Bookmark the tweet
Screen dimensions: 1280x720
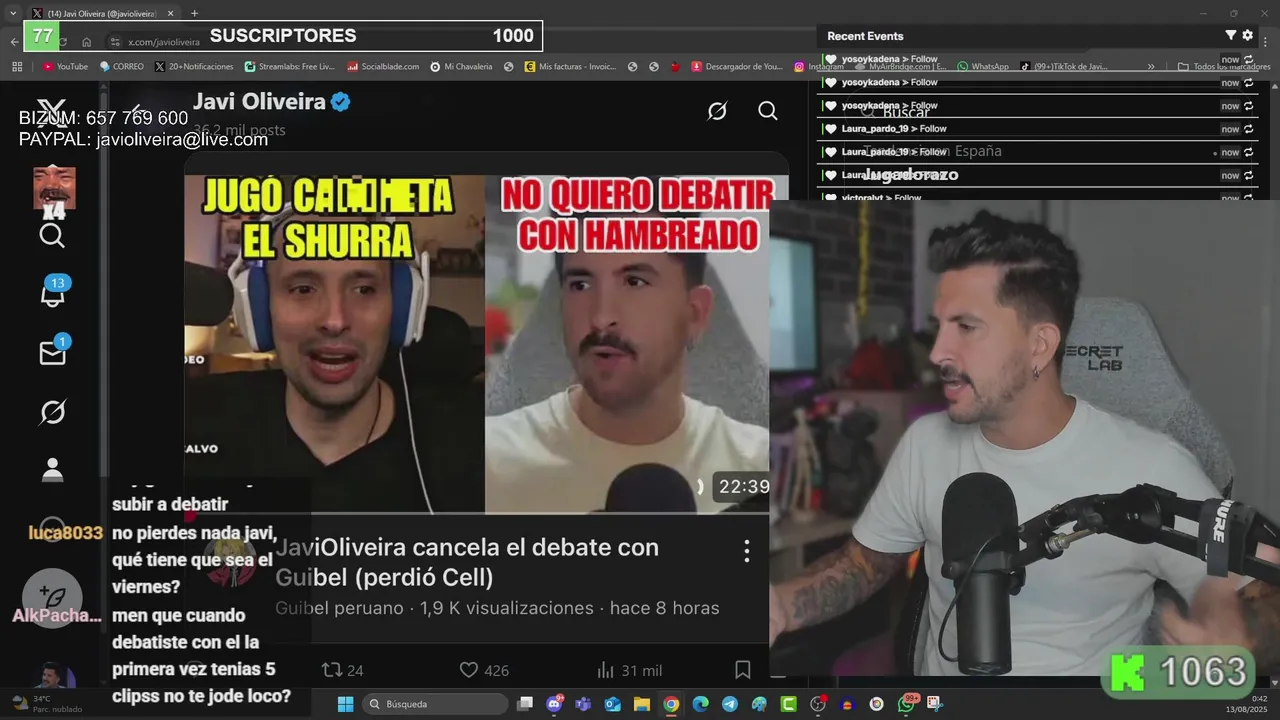743,670
